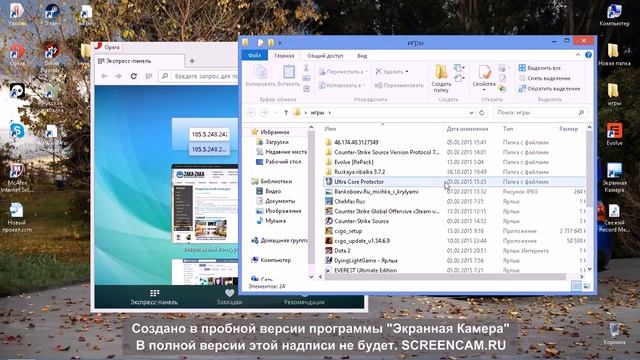Select Музыка library in navigation pane
The height and width of the screenshot is (360, 640).
click(x=271, y=221)
